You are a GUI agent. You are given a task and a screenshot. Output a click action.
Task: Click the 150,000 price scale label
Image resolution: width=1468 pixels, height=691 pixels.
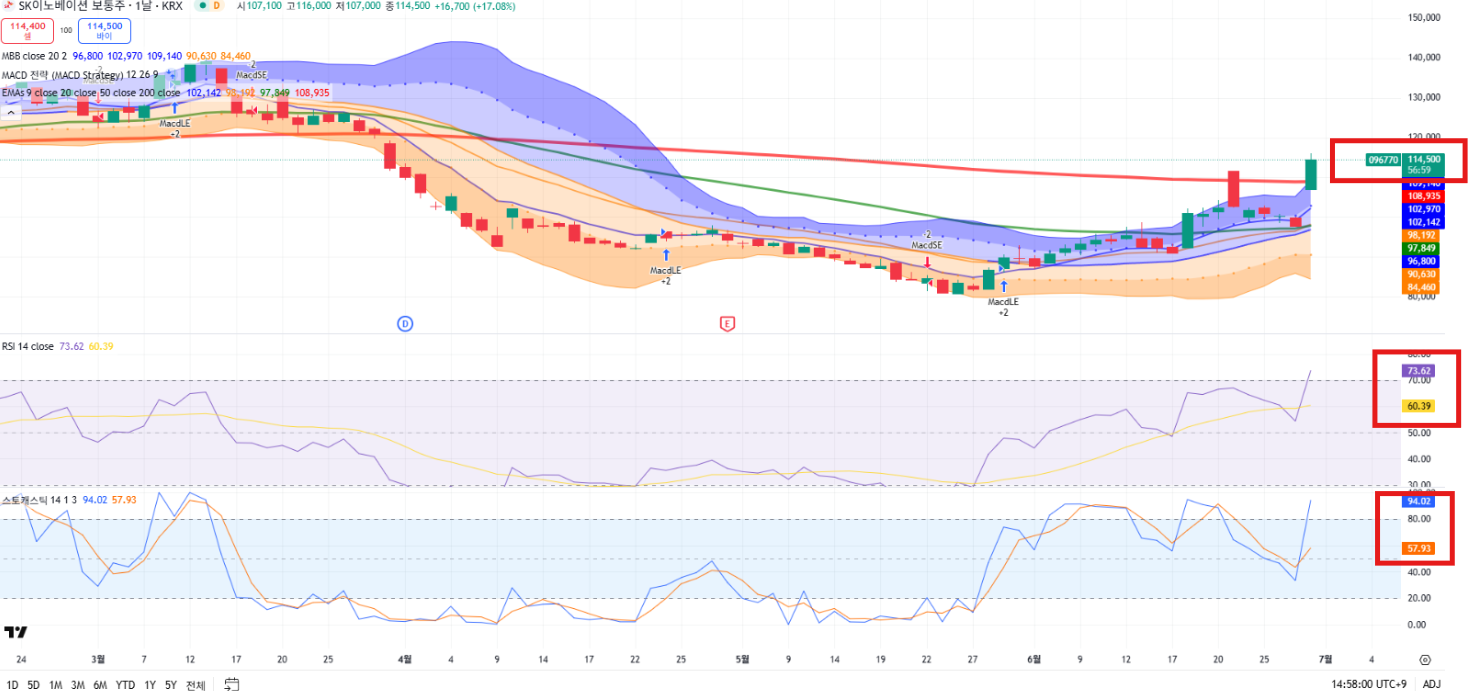(x=1423, y=17)
